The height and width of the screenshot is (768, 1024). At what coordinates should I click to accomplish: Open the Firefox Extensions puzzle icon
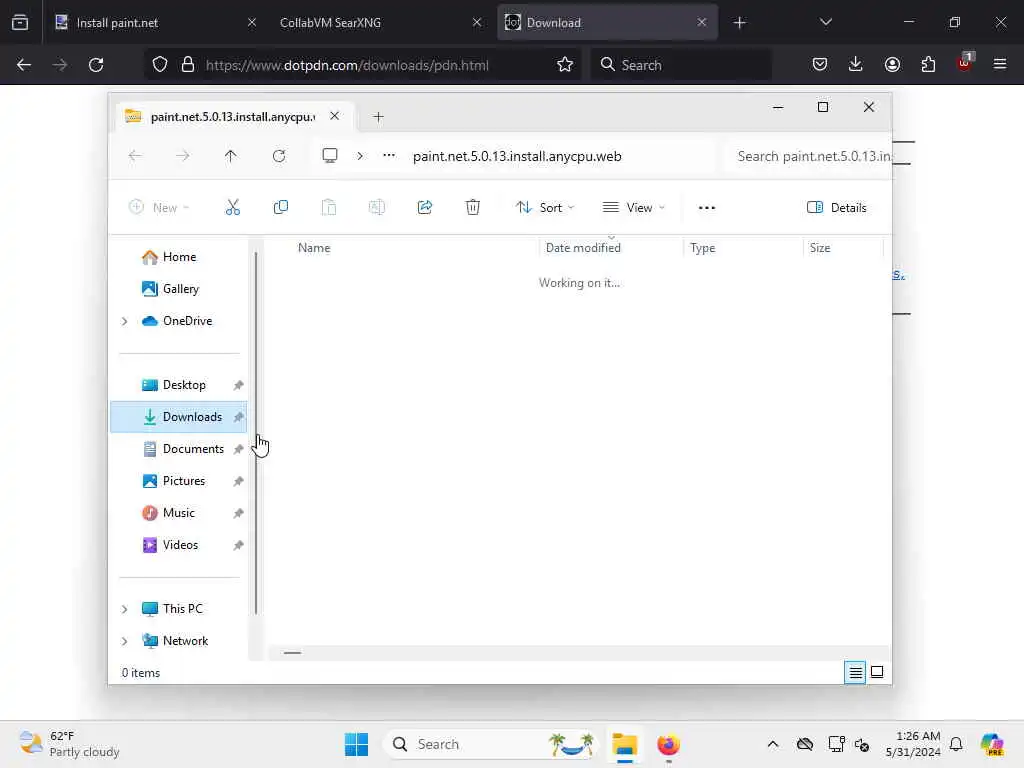tap(928, 64)
